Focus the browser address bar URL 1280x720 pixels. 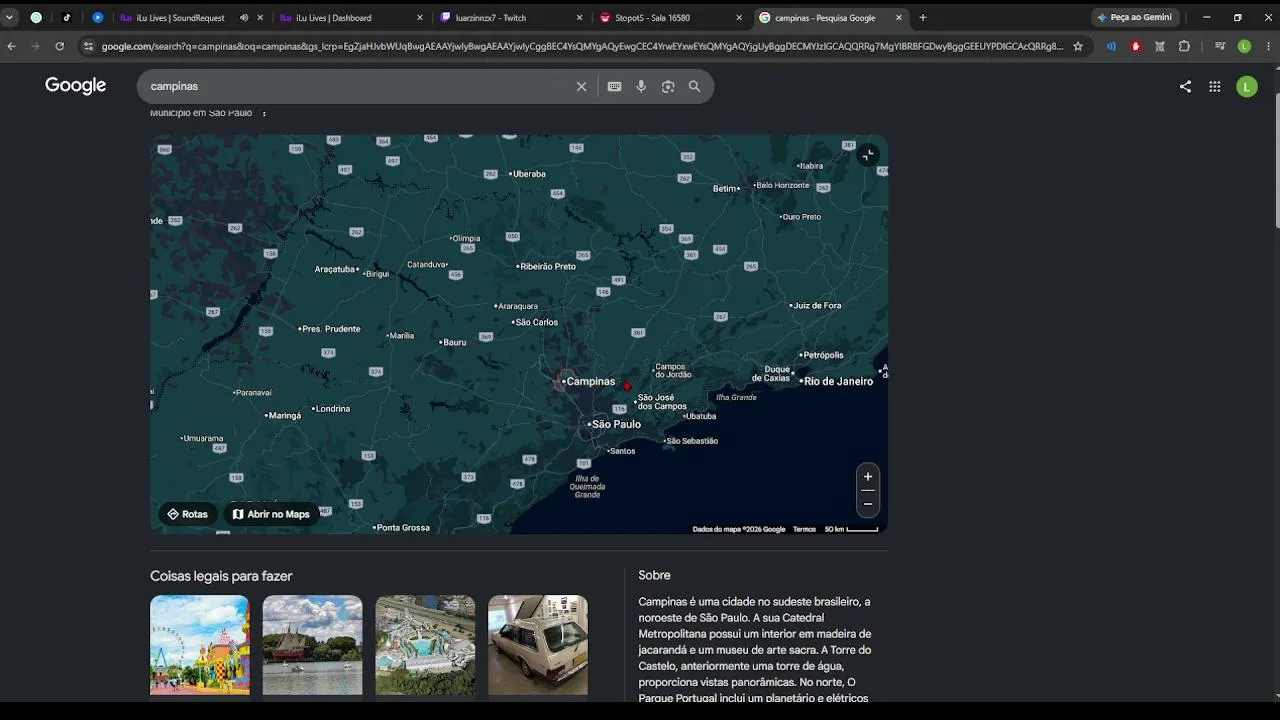582,46
